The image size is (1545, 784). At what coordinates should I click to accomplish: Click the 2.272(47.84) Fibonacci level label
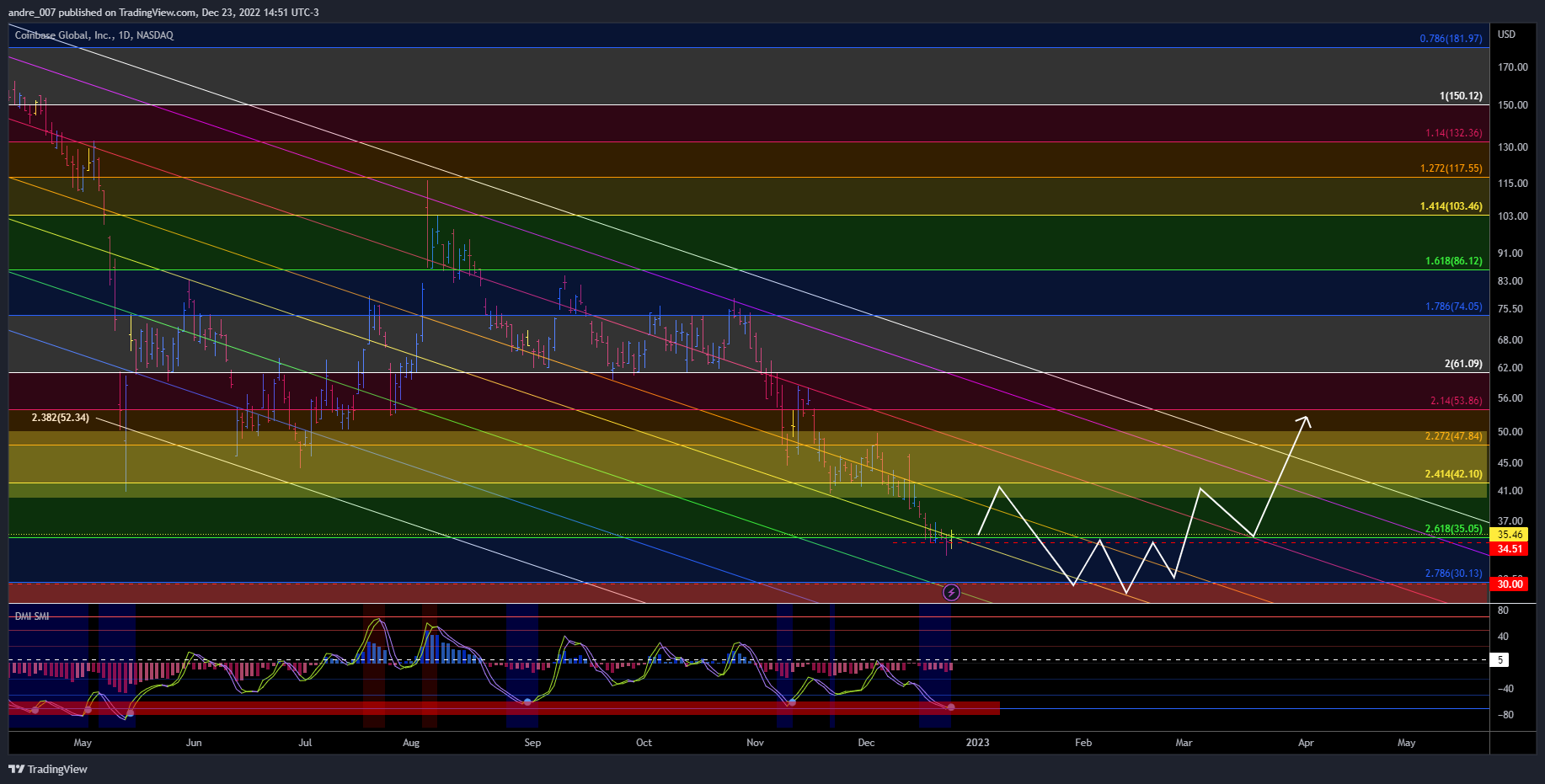(x=1454, y=436)
